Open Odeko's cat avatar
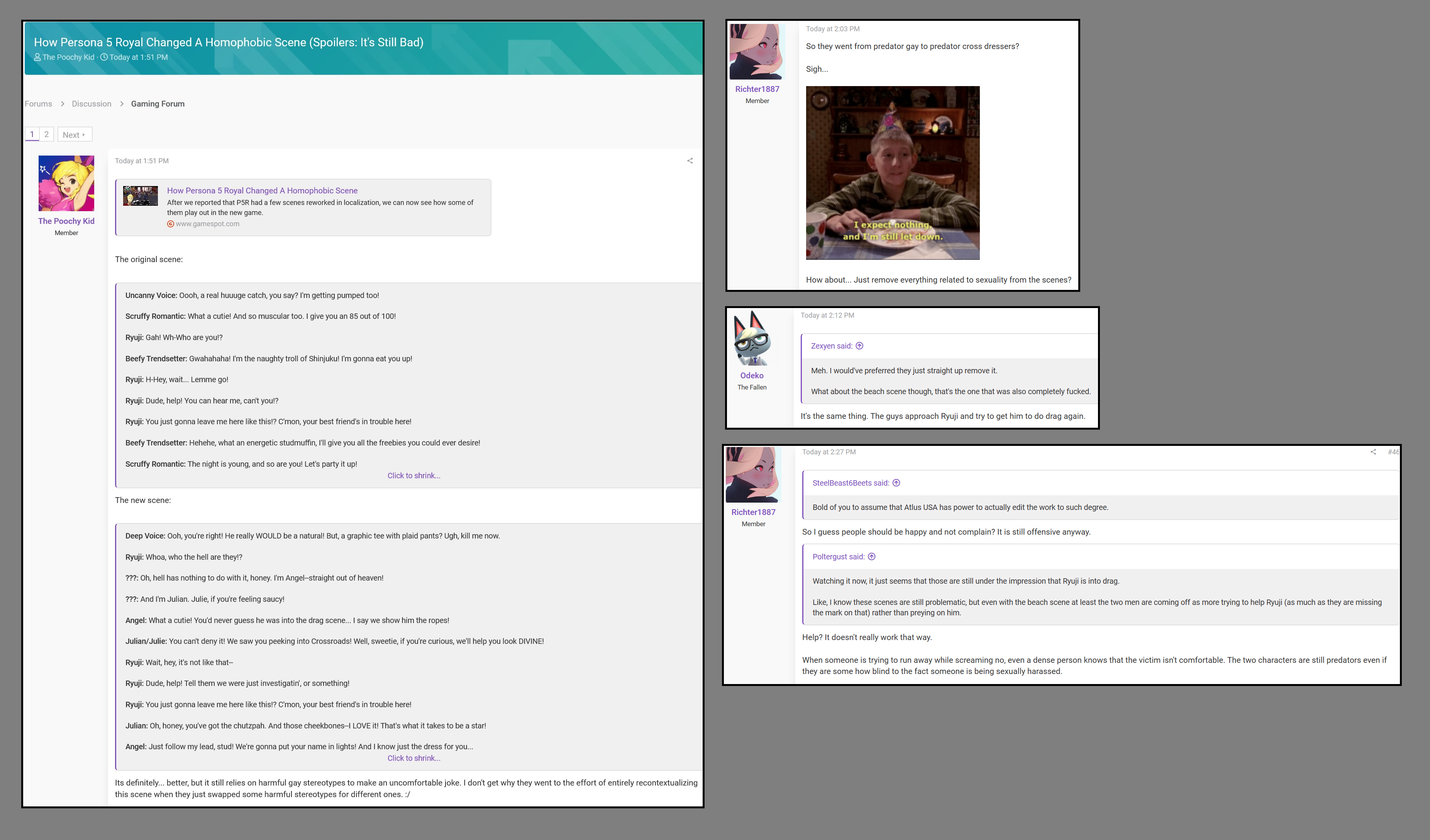The height and width of the screenshot is (840, 1430). click(752, 338)
